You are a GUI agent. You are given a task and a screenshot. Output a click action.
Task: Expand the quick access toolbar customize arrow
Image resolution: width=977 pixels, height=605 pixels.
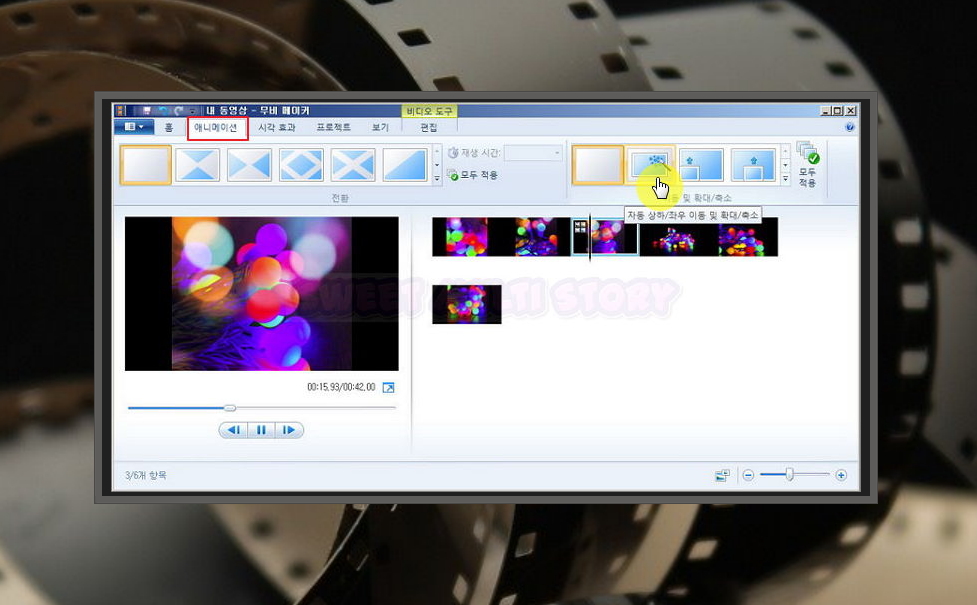pyautogui.click(x=193, y=112)
